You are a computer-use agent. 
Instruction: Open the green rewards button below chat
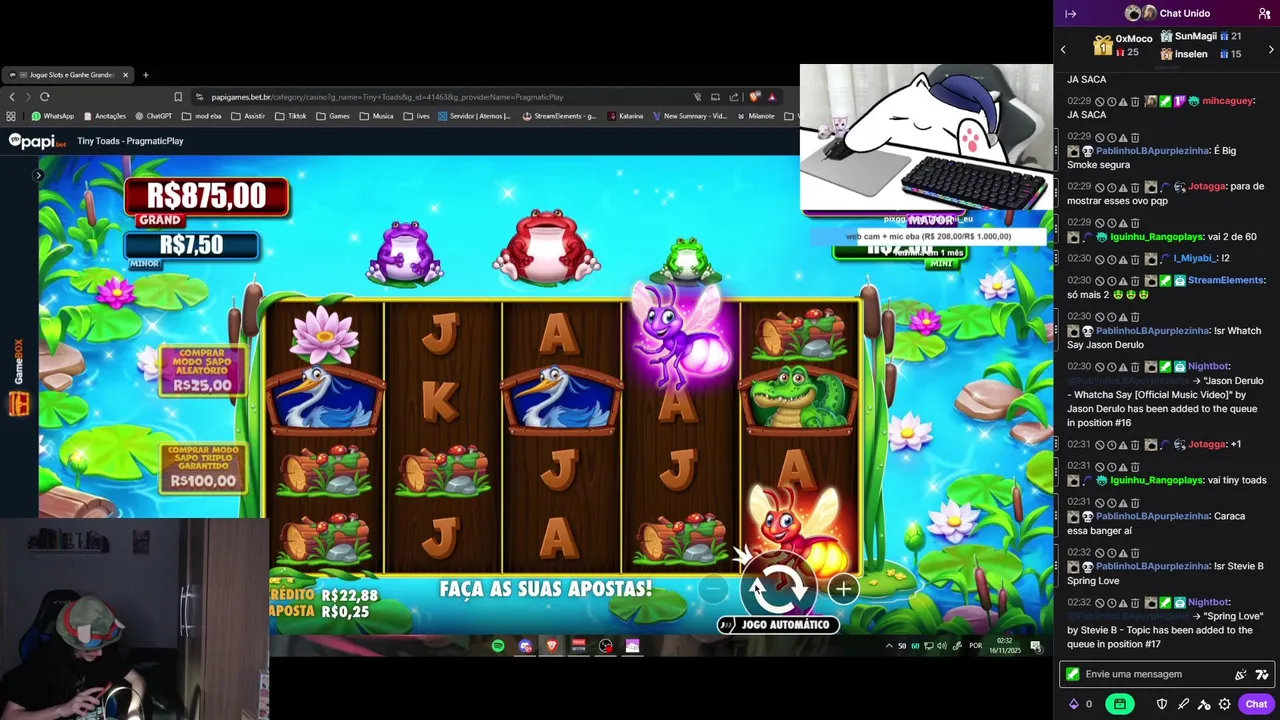point(1119,704)
